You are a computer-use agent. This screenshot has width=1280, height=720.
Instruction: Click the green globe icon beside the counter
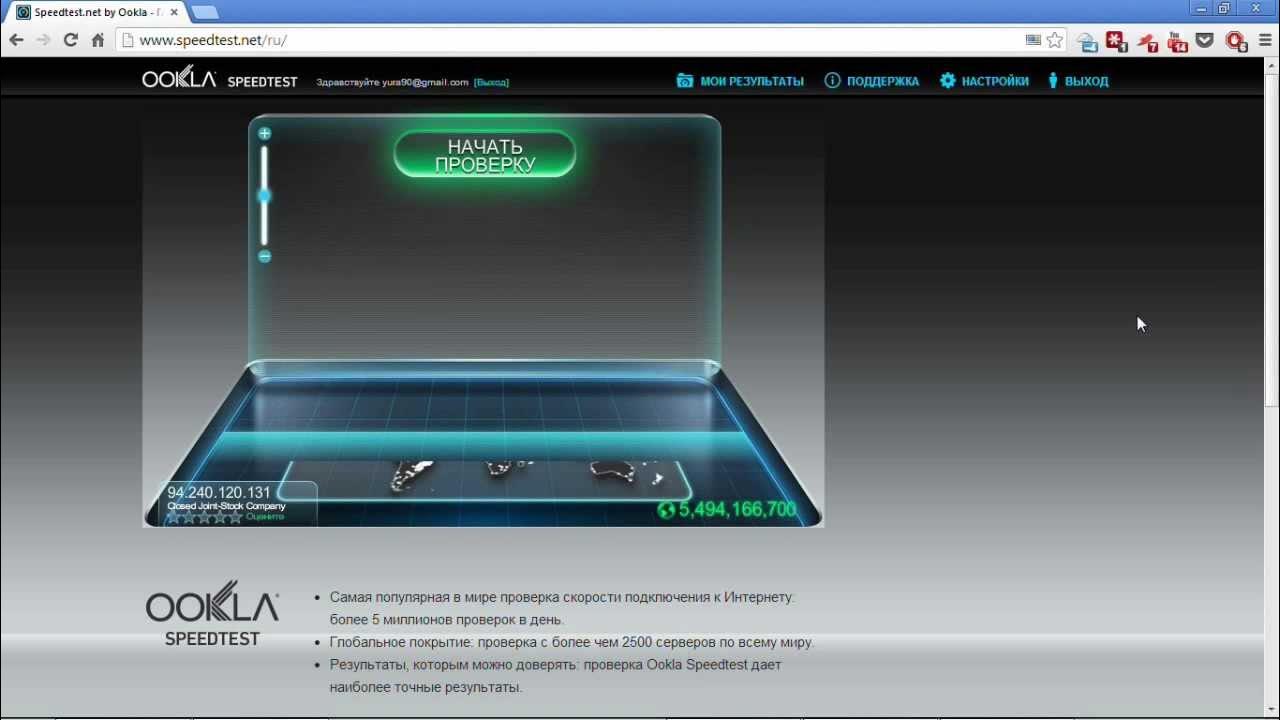[666, 511]
